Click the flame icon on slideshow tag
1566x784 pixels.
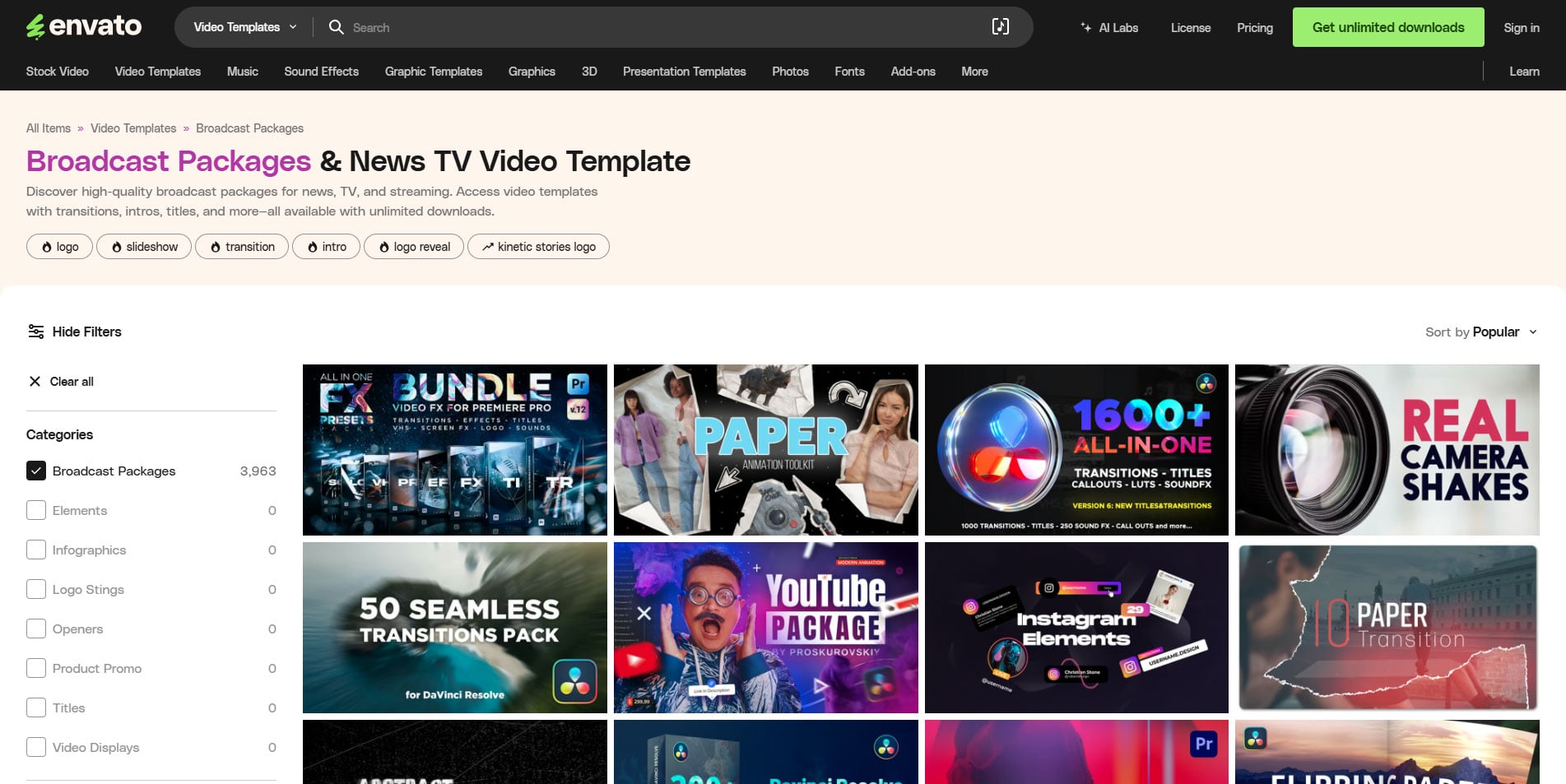pyautogui.click(x=117, y=247)
